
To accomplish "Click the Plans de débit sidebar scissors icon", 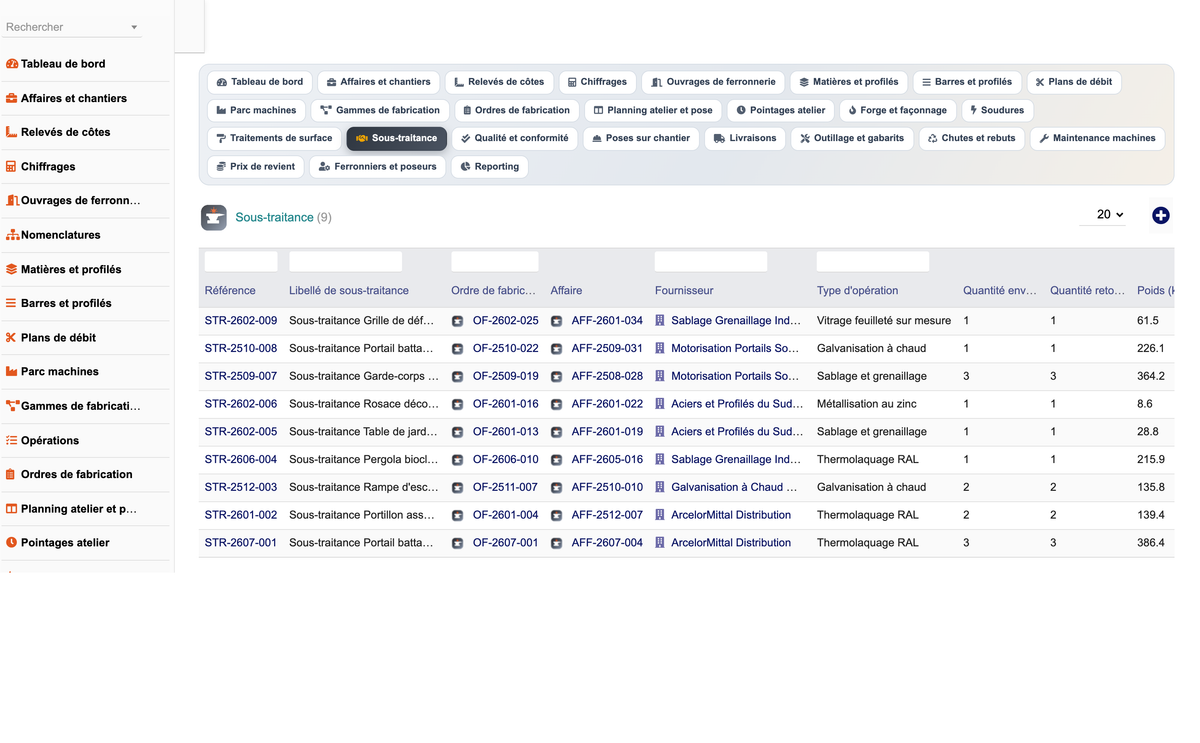I will coord(12,338).
